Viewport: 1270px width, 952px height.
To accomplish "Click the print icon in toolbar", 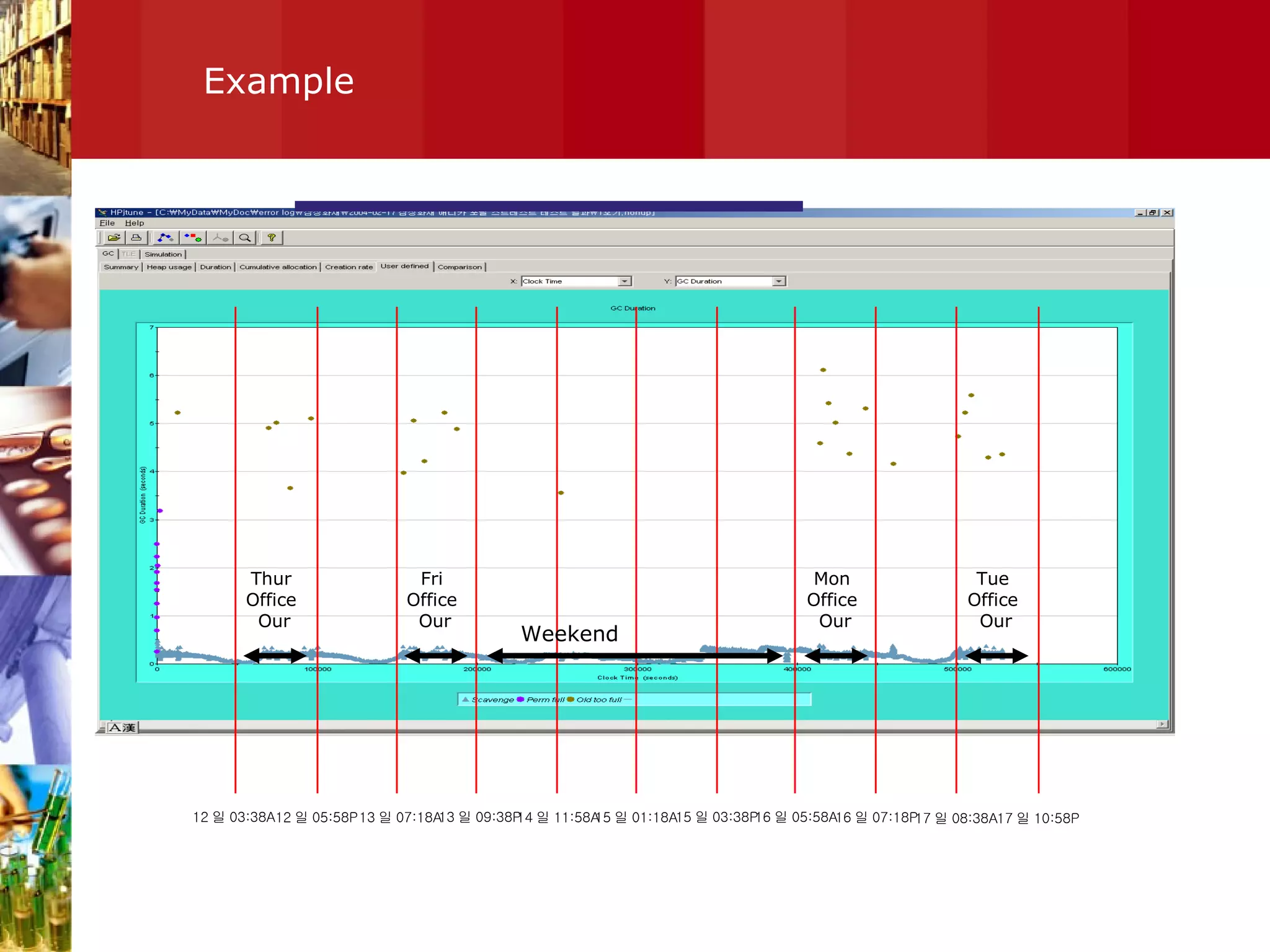I will pyautogui.click(x=136, y=237).
